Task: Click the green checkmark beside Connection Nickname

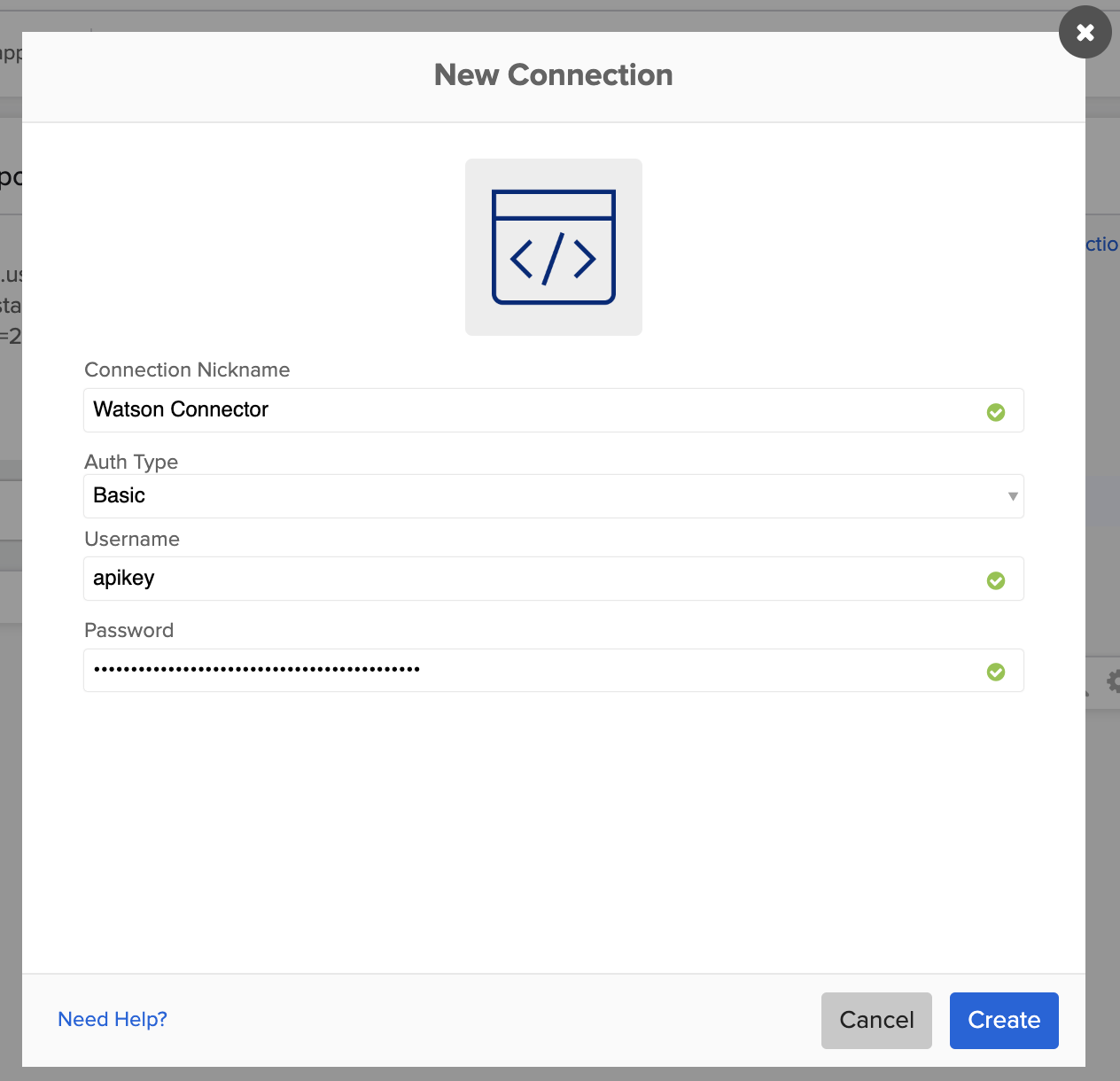Action: pyautogui.click(x=995, y=411)
